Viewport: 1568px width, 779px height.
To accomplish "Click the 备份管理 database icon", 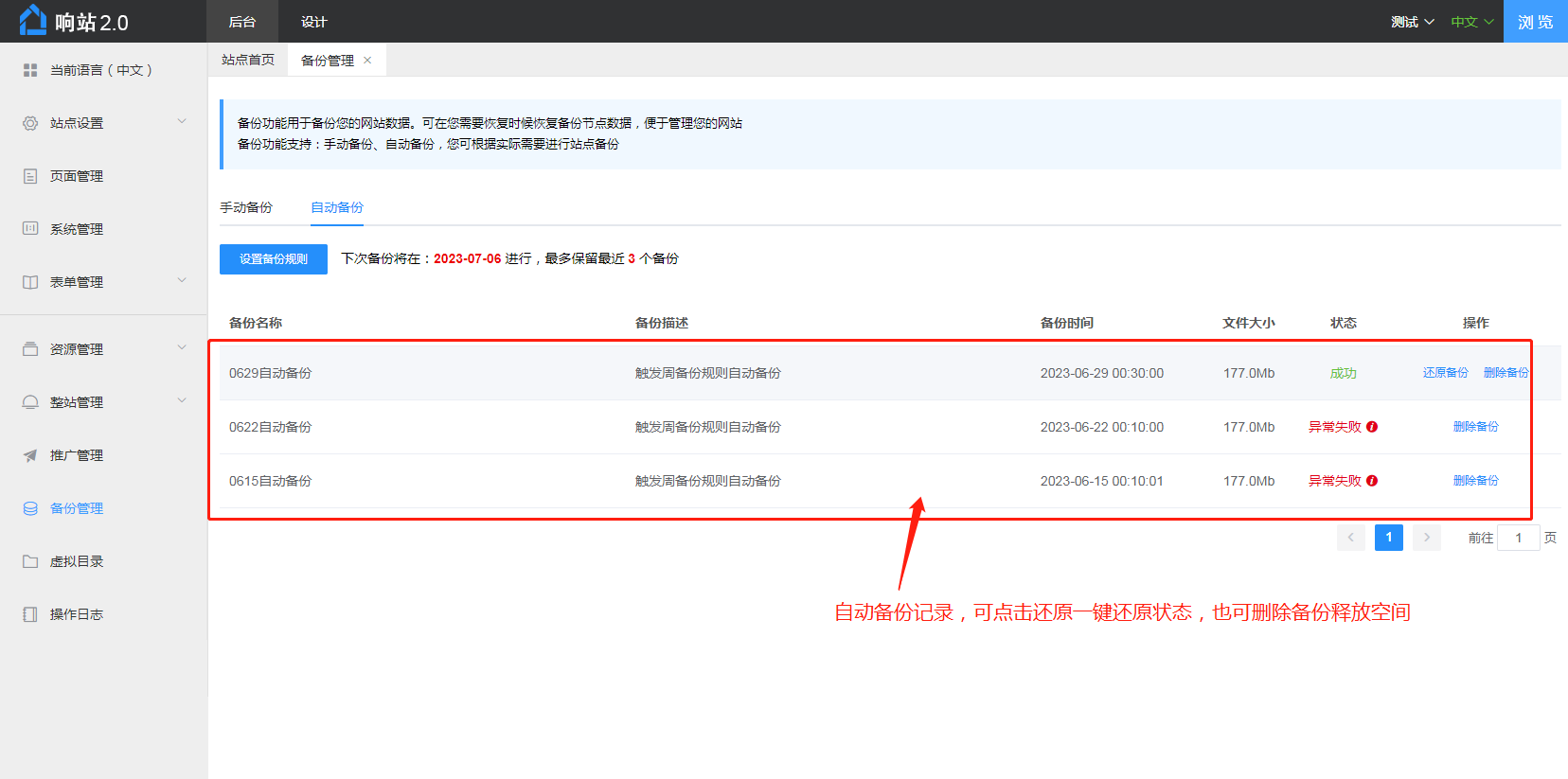I will coord(30,508).
